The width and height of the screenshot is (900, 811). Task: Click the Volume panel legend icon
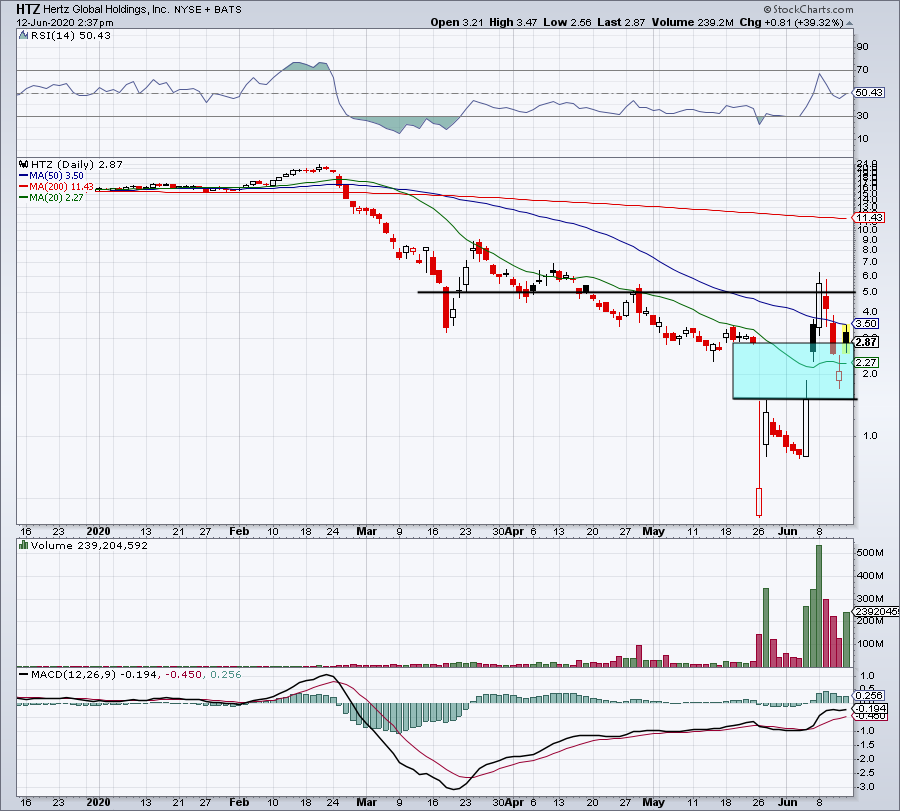point(23,545)
